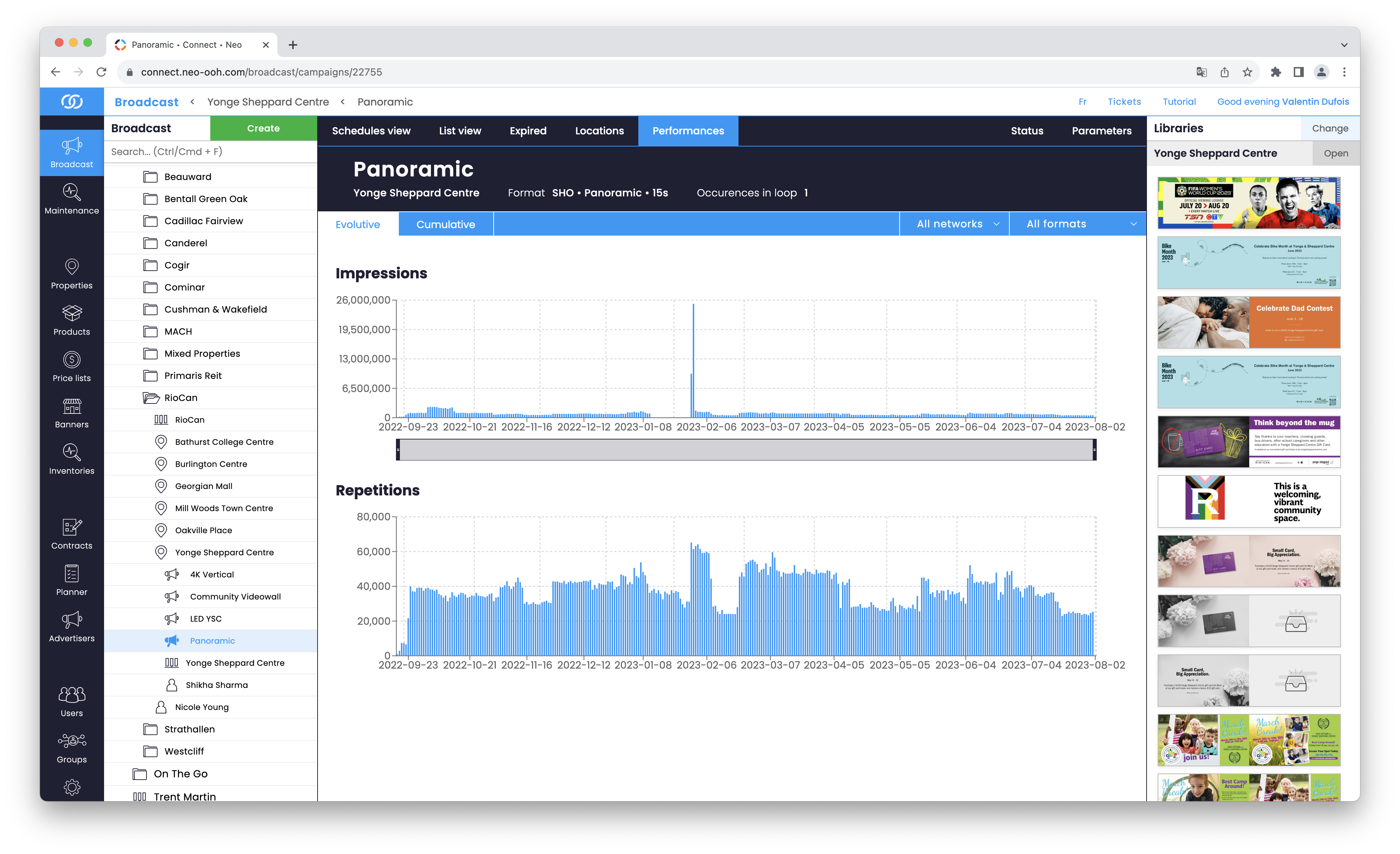Viewport: 1400px width, 854px height.
Task: Bookmark this page with star icon
Action: pyautogui.click(x=1247, y=72)
